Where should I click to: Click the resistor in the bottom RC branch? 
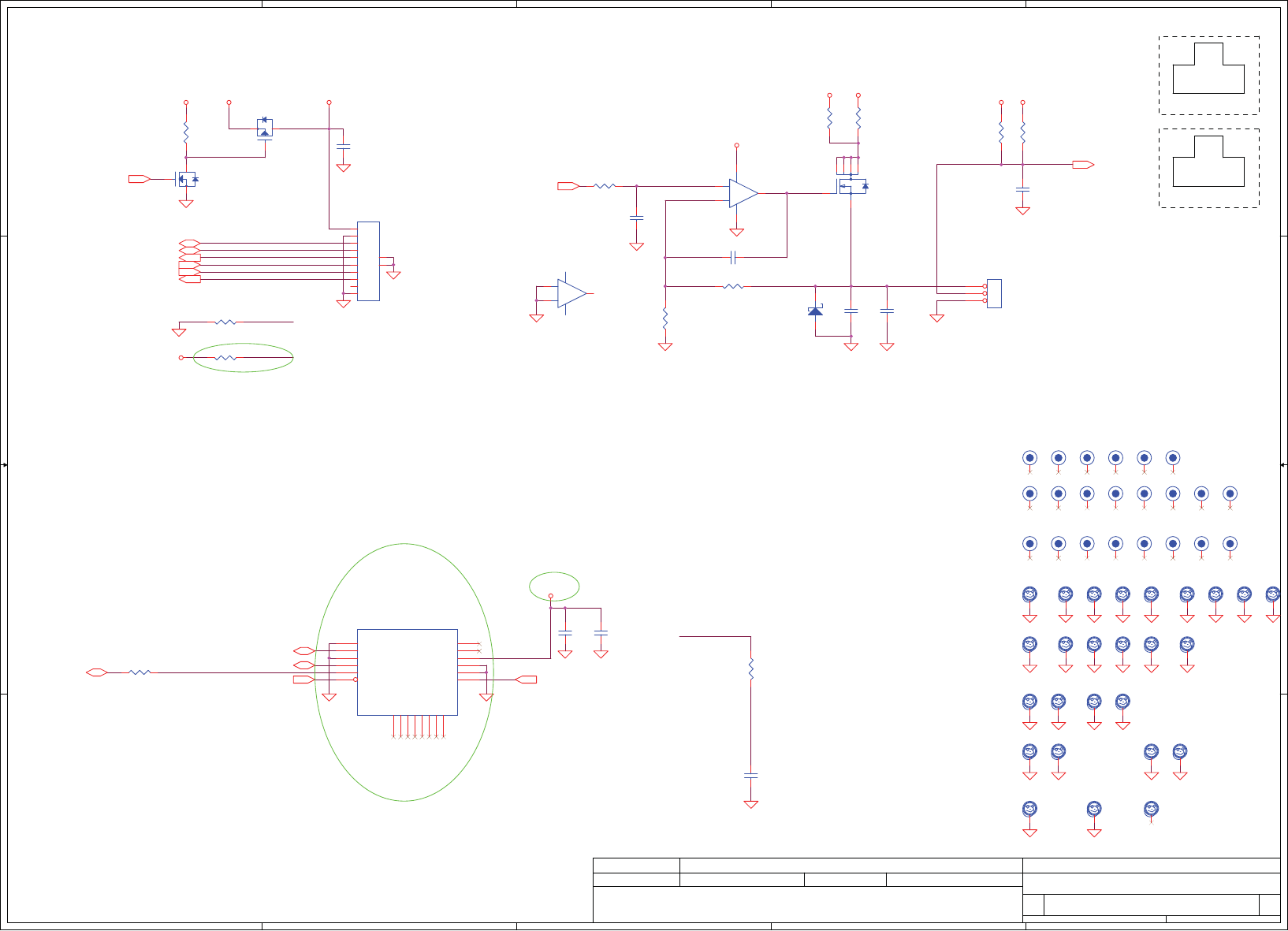tap(751, 668)
